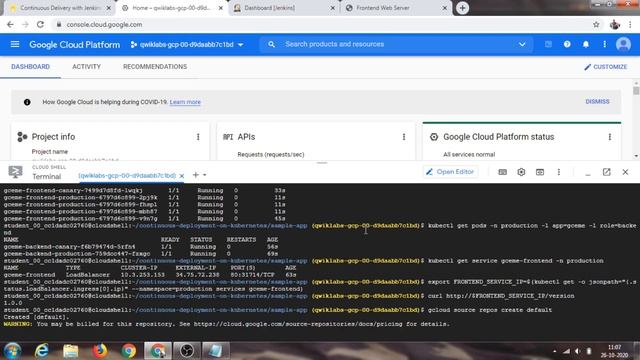The height and width of the screenshot is (360, 640).
Task: Switch to Frontend Web Server browser tab
Action: (x=396, y=8)
